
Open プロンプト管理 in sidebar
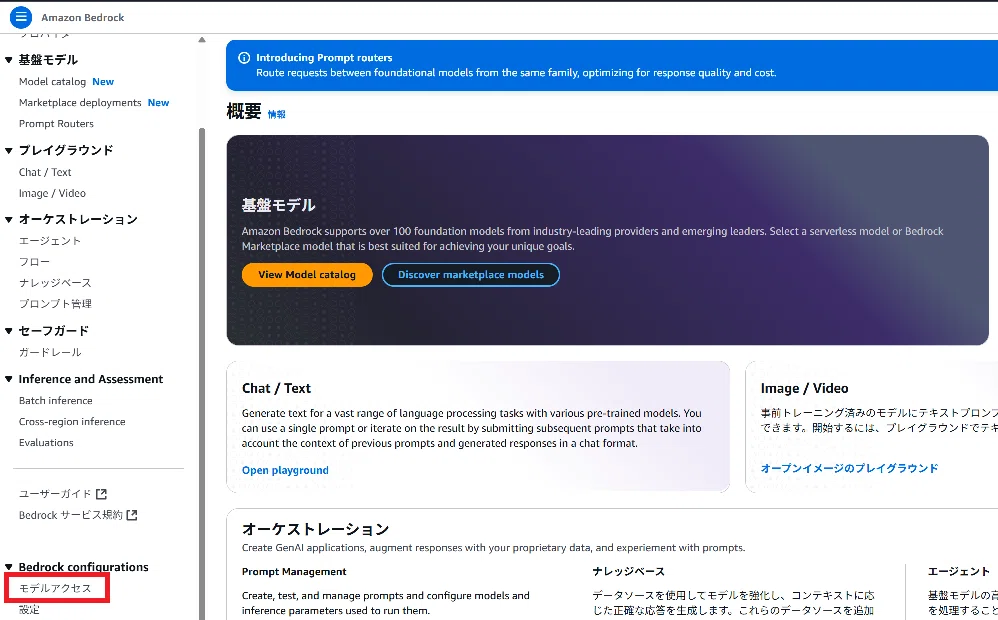click(x=55, y=304)
